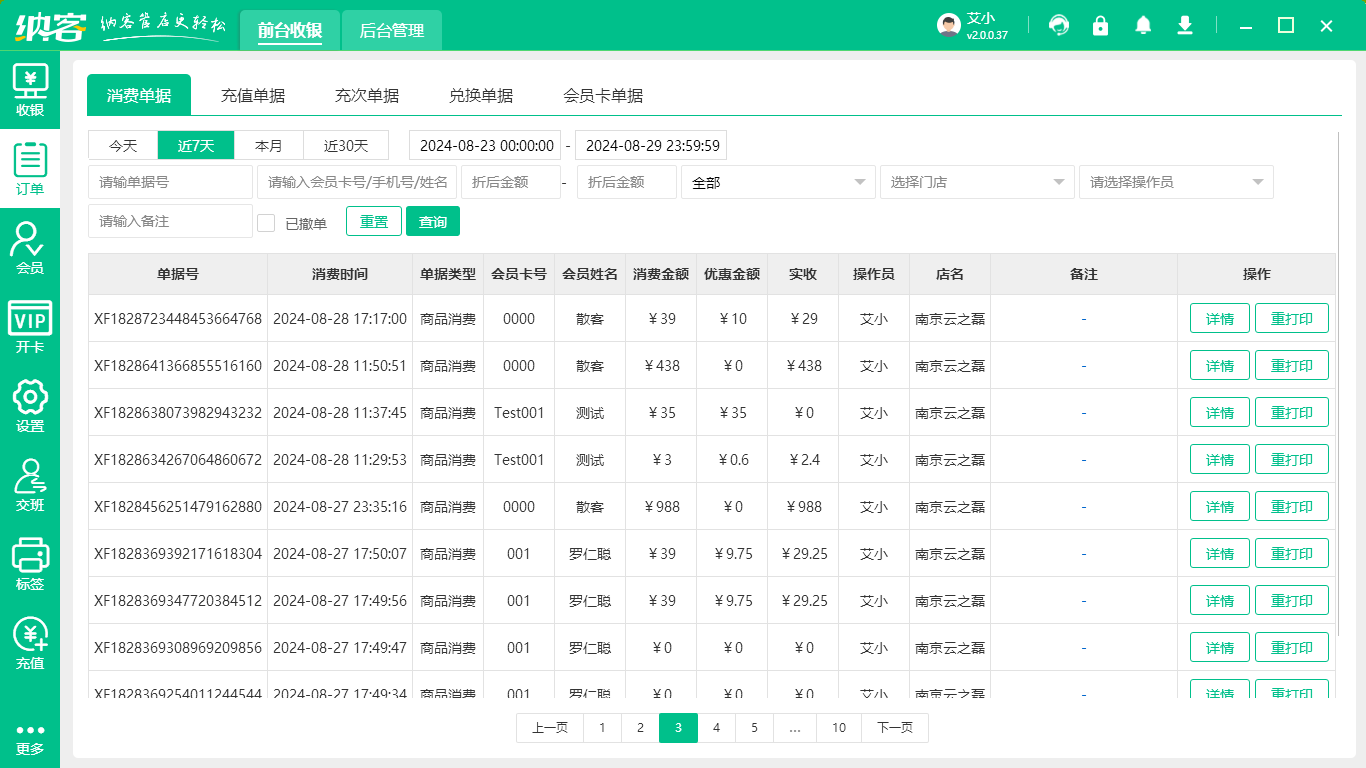1366x768 pixels.
Task: Show 更多 more options in sidebar
Action: coord(30,739)
